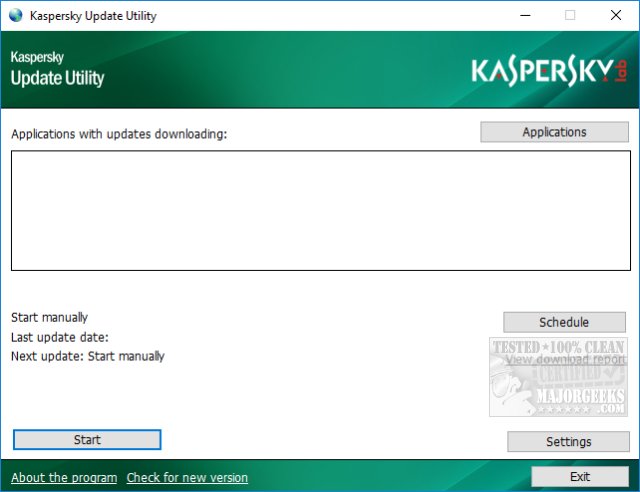Close the window with the X button
The image size is (640, 492).
pos(616,16)
